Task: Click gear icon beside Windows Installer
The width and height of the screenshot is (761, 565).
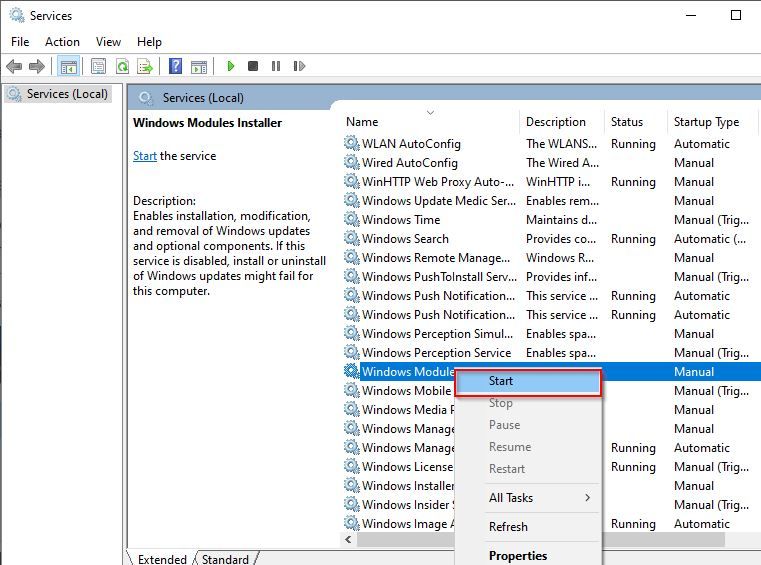Action: [351, 485]
